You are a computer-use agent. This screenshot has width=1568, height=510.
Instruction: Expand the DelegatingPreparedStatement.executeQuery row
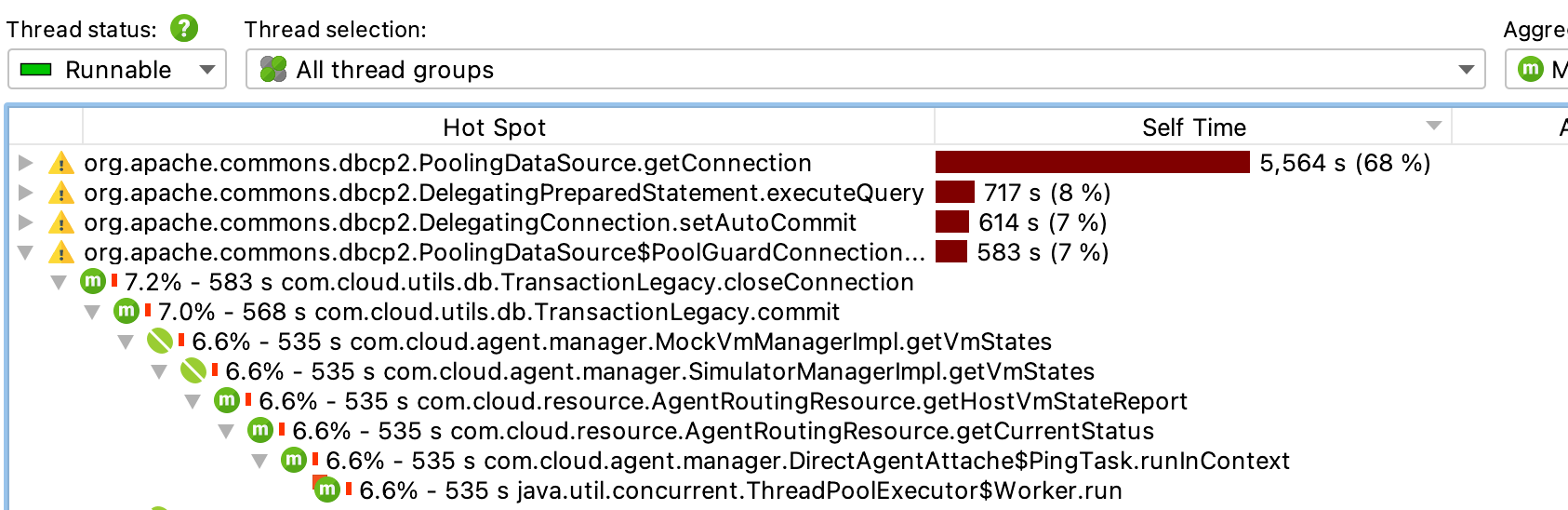coord(26,193)
